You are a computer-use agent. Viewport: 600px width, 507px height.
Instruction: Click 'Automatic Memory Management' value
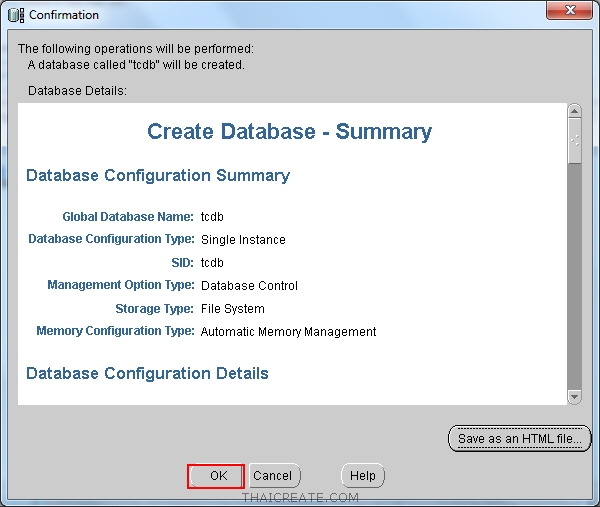click(289, 332)
